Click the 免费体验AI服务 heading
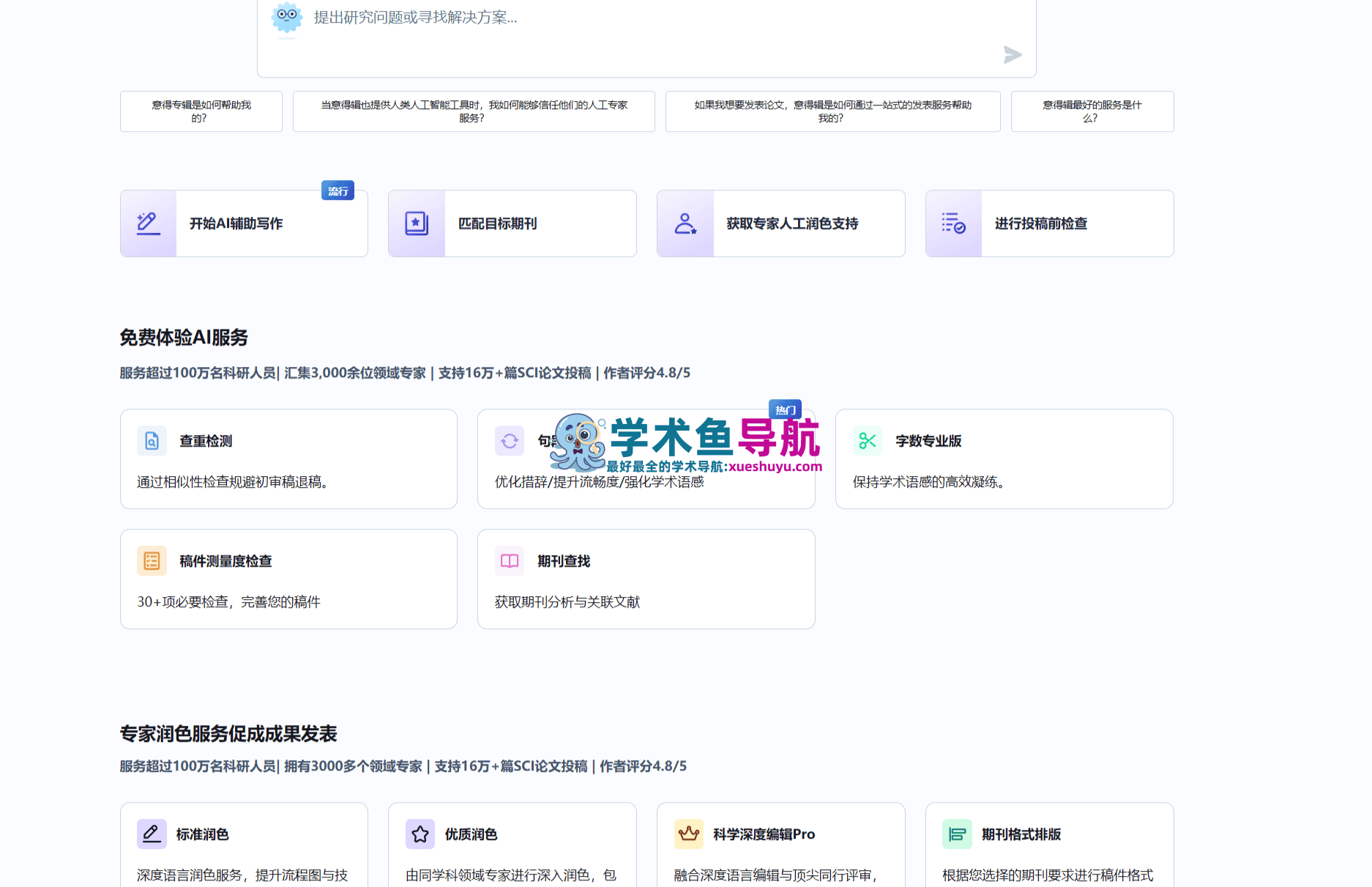The width and height of the screenshot is (1372, 887). click(184, 338)
